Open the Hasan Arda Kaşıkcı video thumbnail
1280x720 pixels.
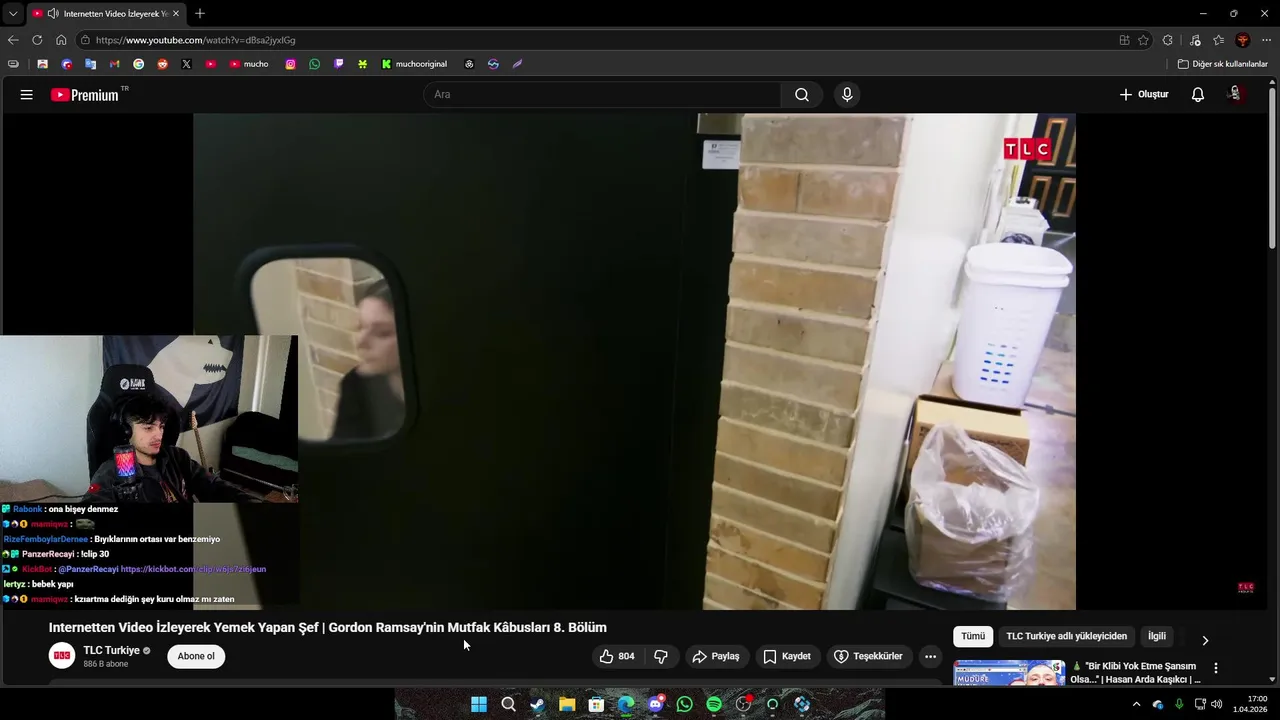click(x=1009, y=673)
